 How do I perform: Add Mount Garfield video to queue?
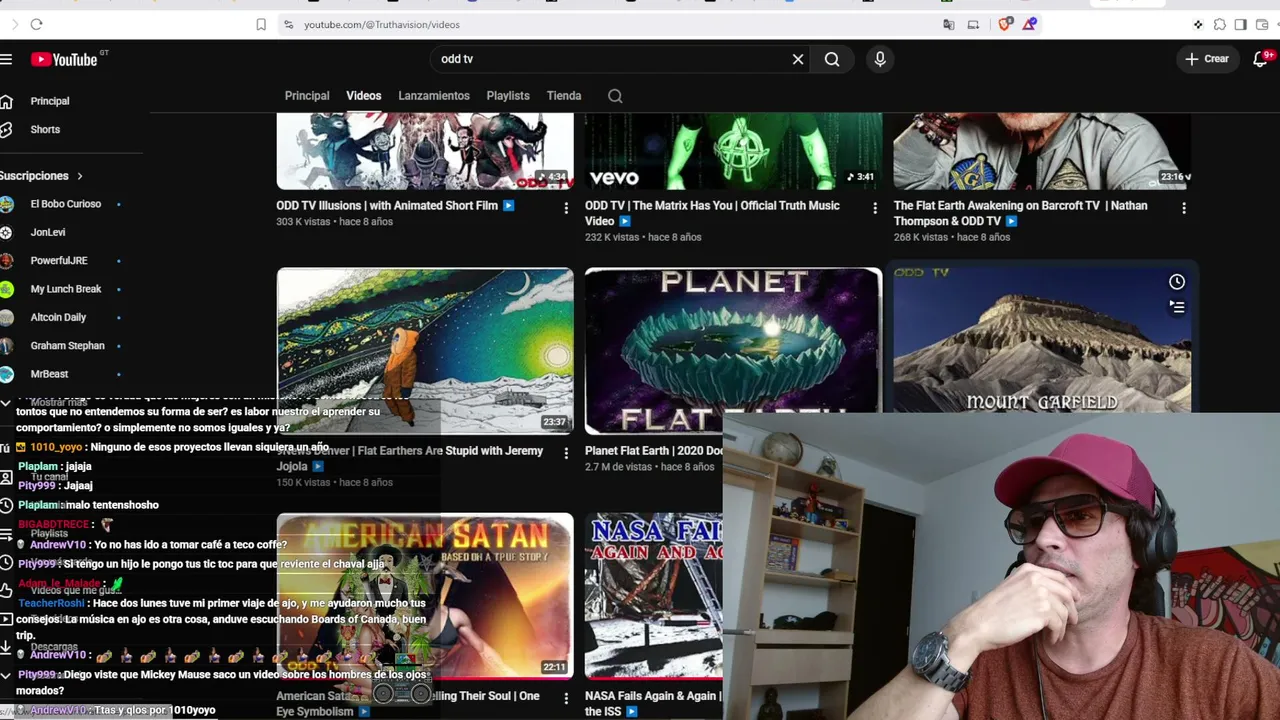[x=1177, y=307]
